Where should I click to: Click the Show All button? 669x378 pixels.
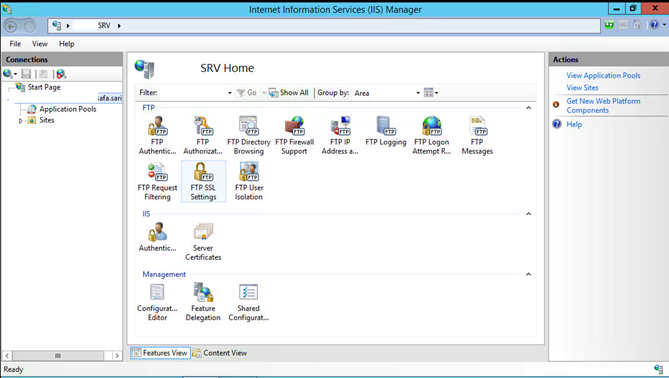click(x=288, y=93)
